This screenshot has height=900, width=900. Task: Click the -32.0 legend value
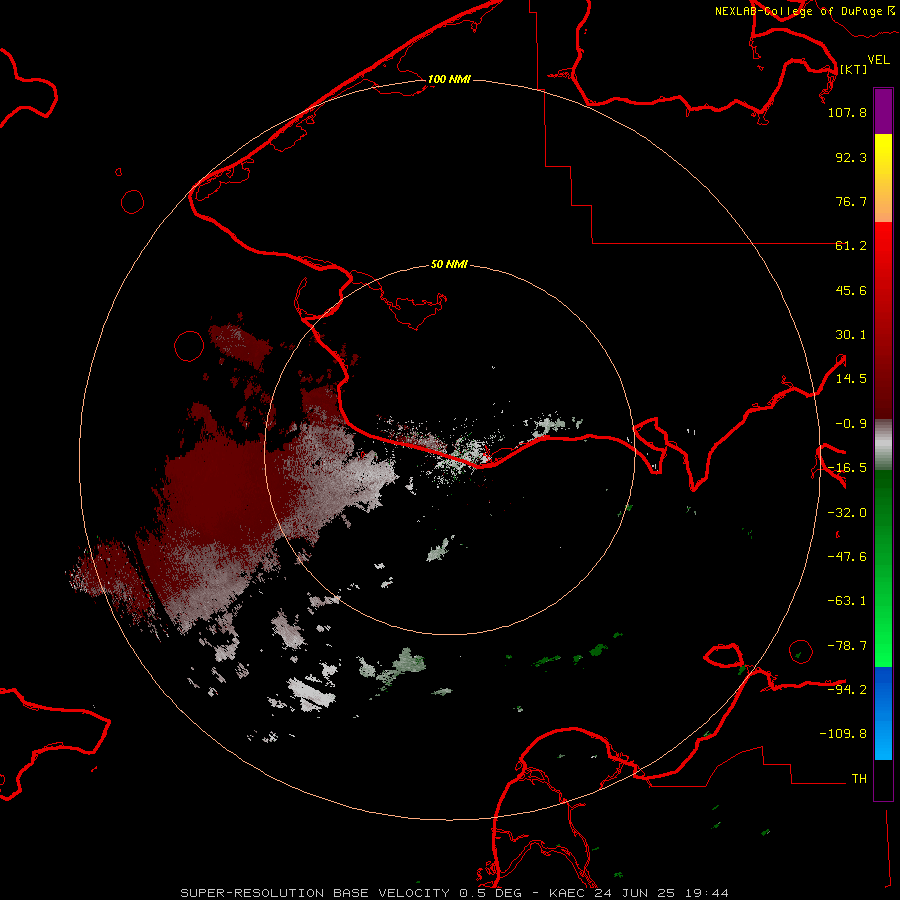click(847, 513)
